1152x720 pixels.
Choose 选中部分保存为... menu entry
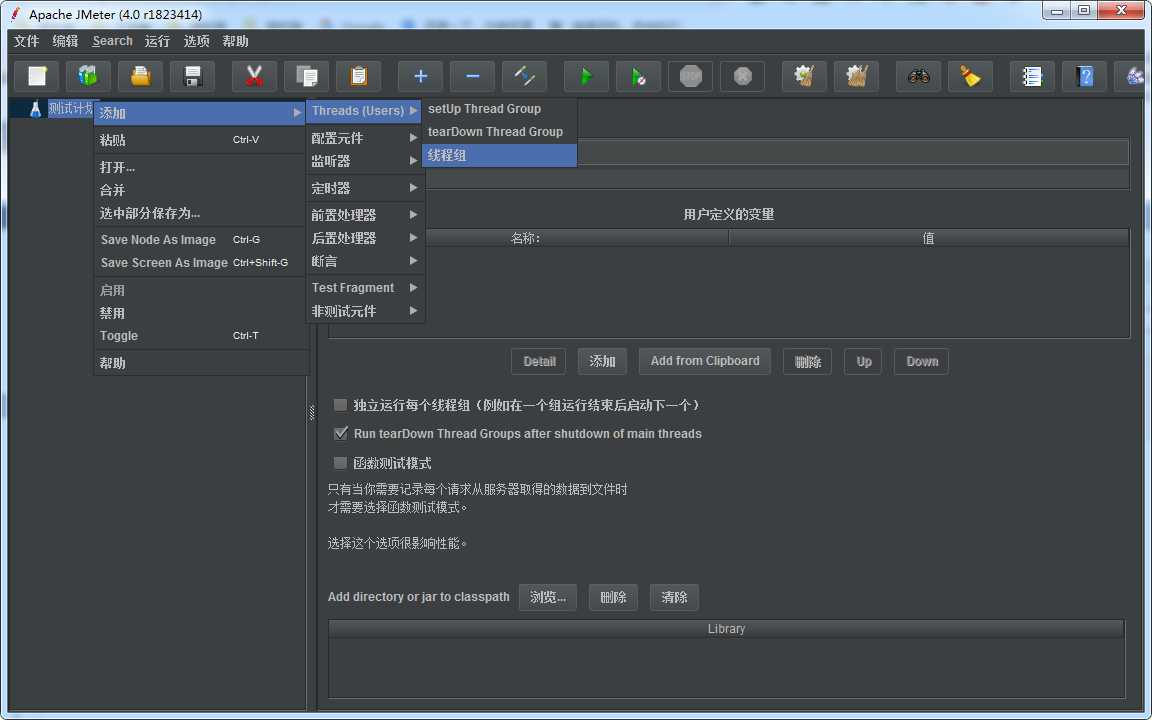[200, 213]
